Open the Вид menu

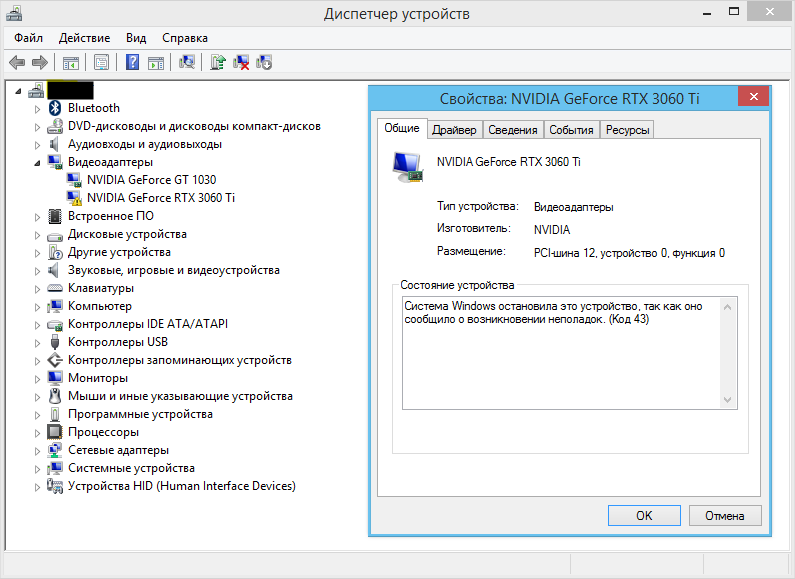coord(136,38)
